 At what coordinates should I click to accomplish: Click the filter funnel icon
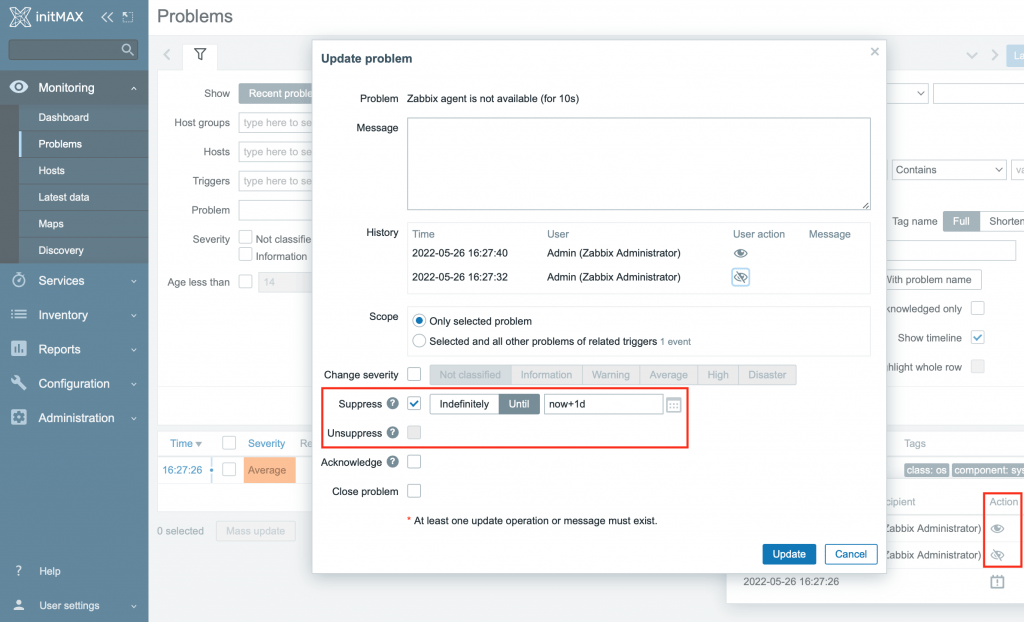200,54
